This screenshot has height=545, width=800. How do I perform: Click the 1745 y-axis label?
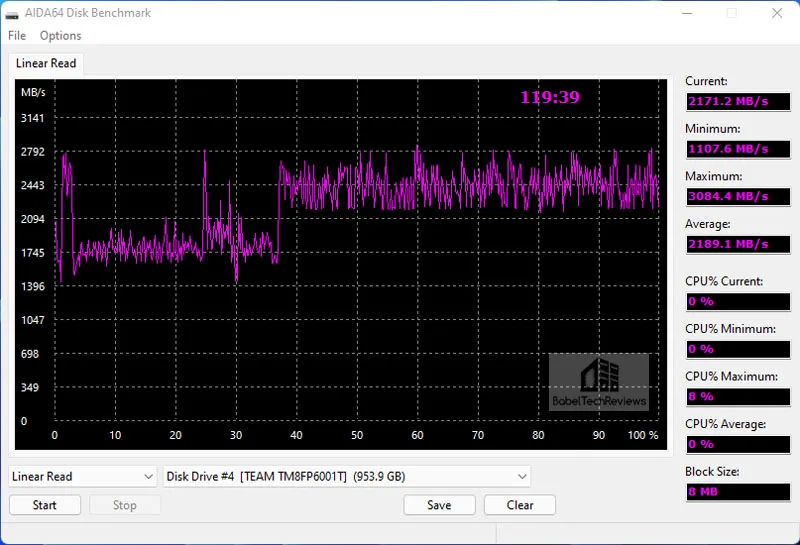pyautogui.click(x=32, y=253)
